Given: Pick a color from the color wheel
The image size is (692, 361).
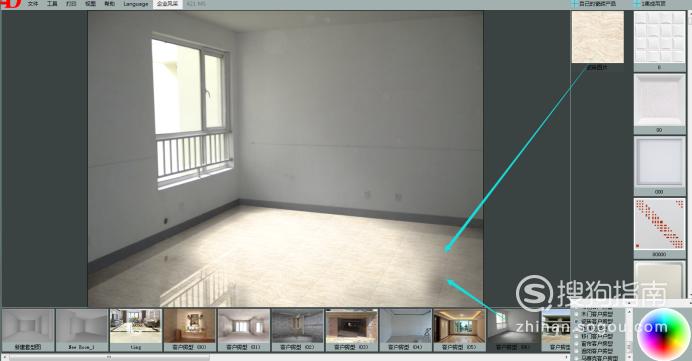Looking at the screenshot, I should [x=663, y=336].
